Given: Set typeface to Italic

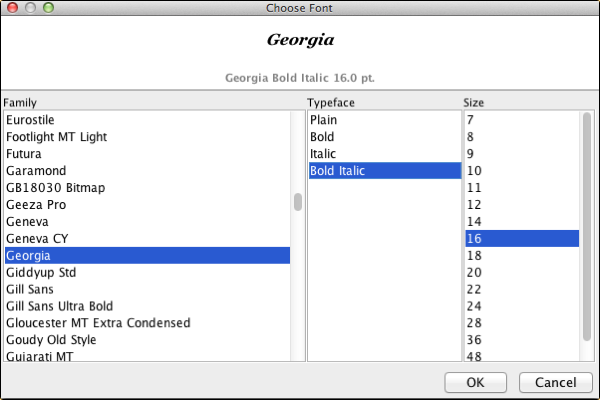Looking at the screenshot, I should click(385, 153).
